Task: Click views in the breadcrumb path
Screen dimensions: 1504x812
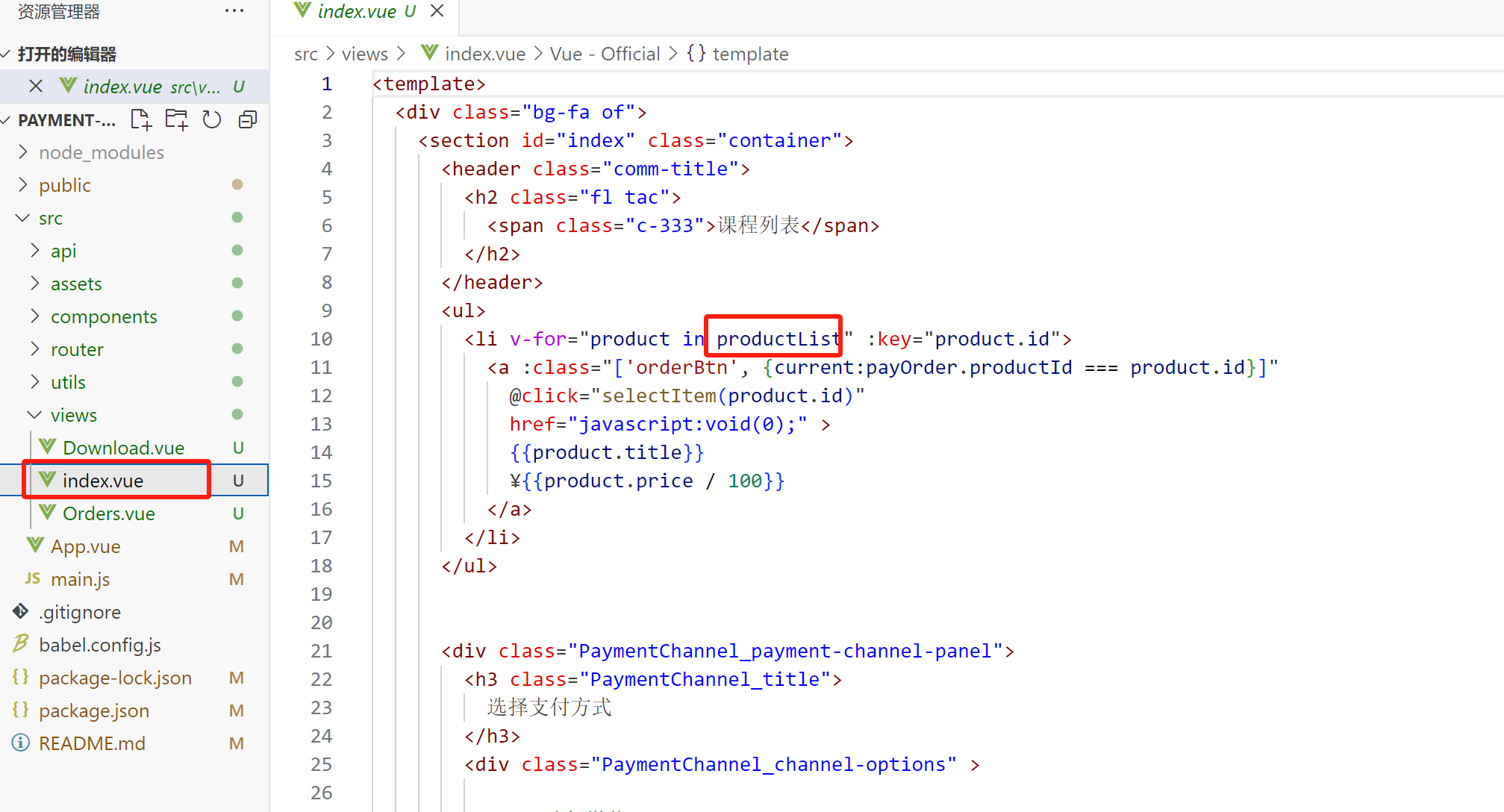Action: 364,54
